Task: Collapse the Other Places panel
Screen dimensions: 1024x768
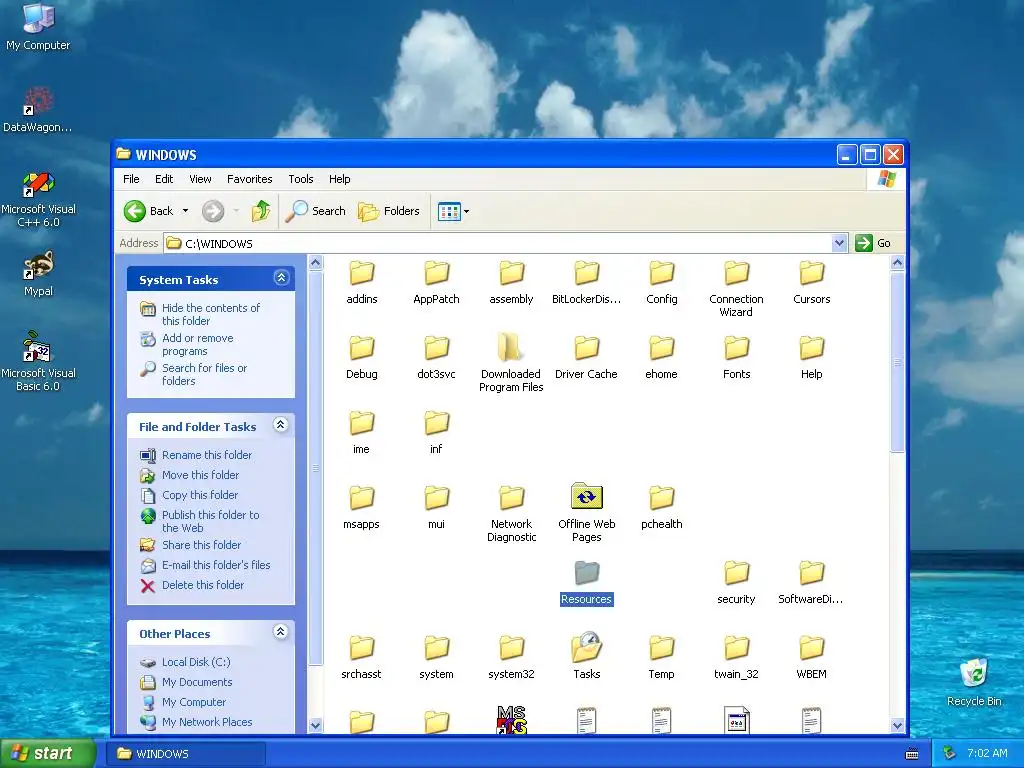Action: tap(281, 632)
